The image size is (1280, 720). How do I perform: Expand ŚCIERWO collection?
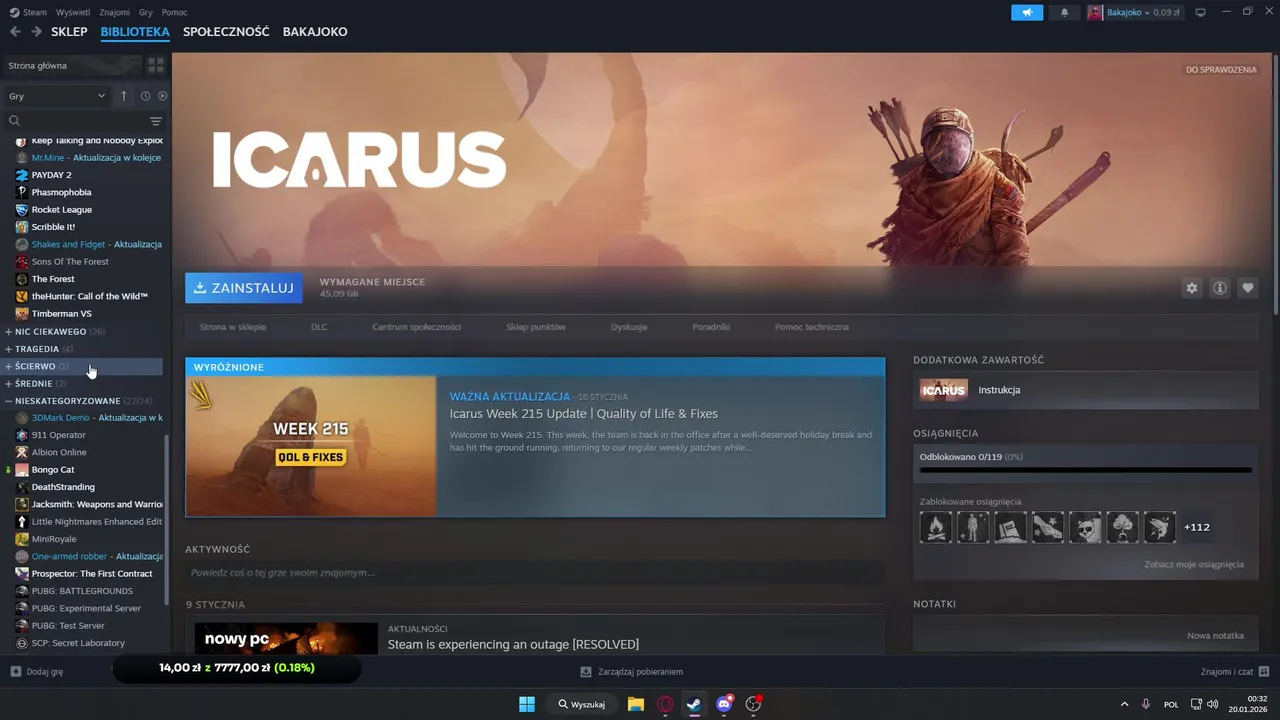pyautogui.click(x=83, y=366)
